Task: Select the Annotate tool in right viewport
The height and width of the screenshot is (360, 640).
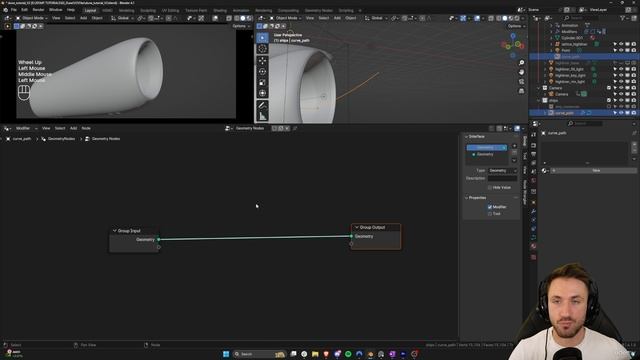Action: click(x=262, y=106)
